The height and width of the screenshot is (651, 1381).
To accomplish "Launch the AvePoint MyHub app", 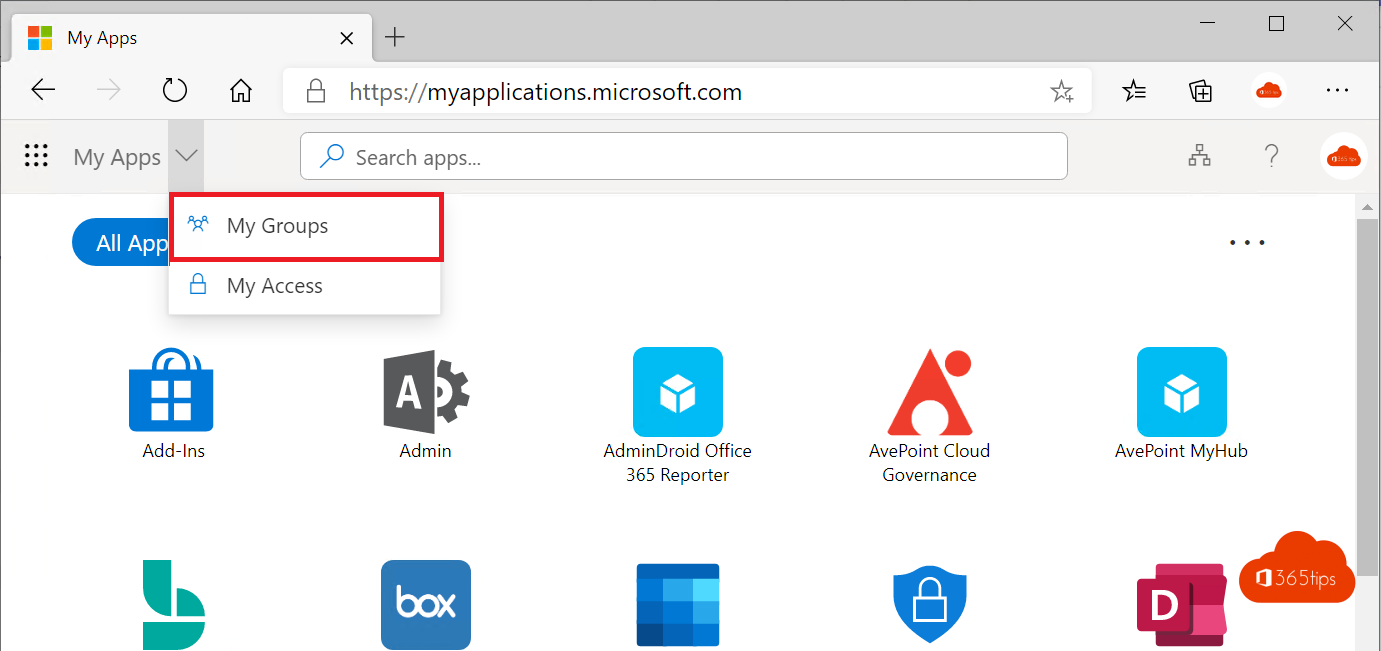I will click(x=1182, y=391).
